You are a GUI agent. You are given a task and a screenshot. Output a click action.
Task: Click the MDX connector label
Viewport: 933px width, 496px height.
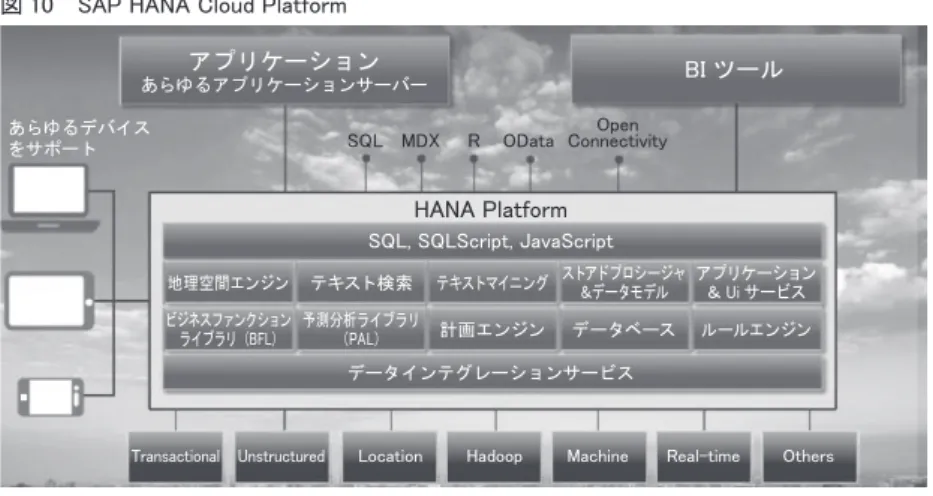(x=420, y=141)
